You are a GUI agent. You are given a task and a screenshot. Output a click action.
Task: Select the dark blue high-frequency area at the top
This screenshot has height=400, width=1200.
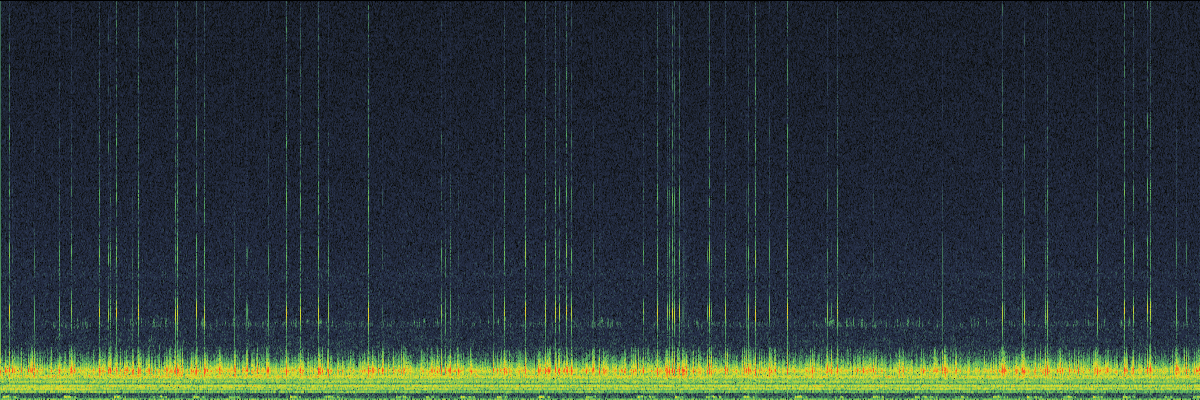pos(600,60)
